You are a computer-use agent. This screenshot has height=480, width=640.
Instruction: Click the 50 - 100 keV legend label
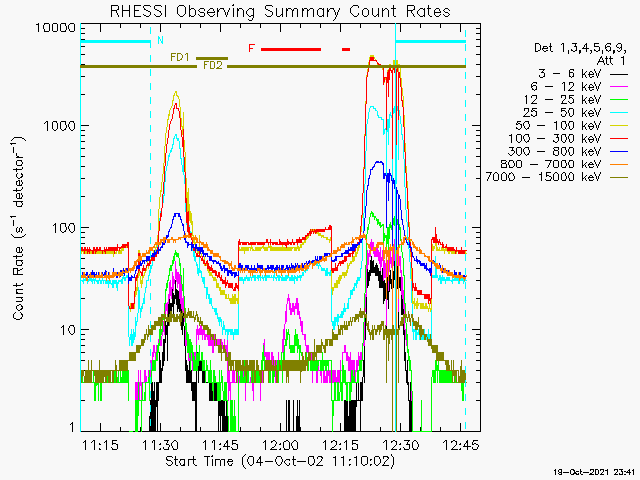[558, 125]
